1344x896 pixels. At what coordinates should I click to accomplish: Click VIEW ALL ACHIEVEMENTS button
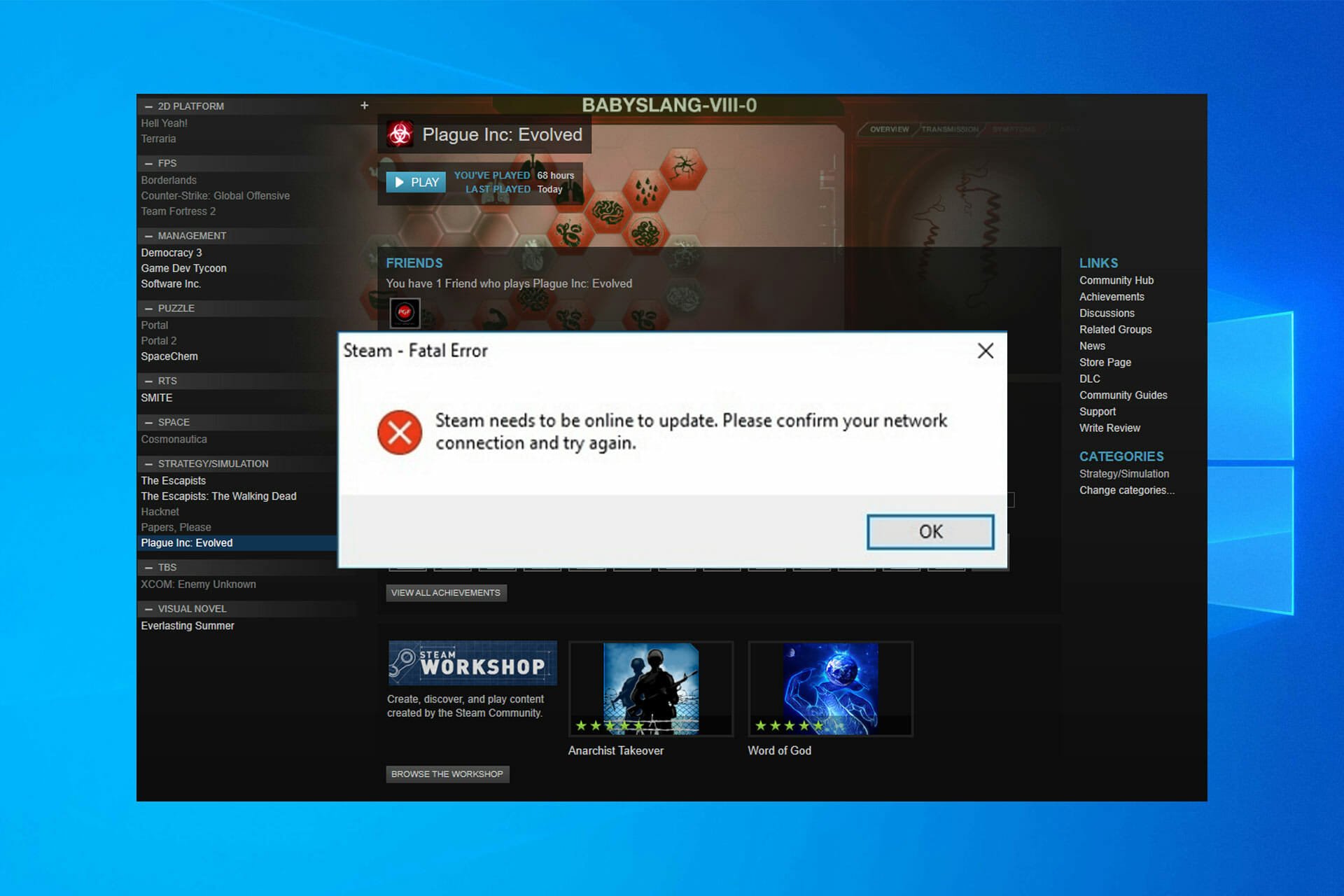pyautogui.click(x=446, y=593)
